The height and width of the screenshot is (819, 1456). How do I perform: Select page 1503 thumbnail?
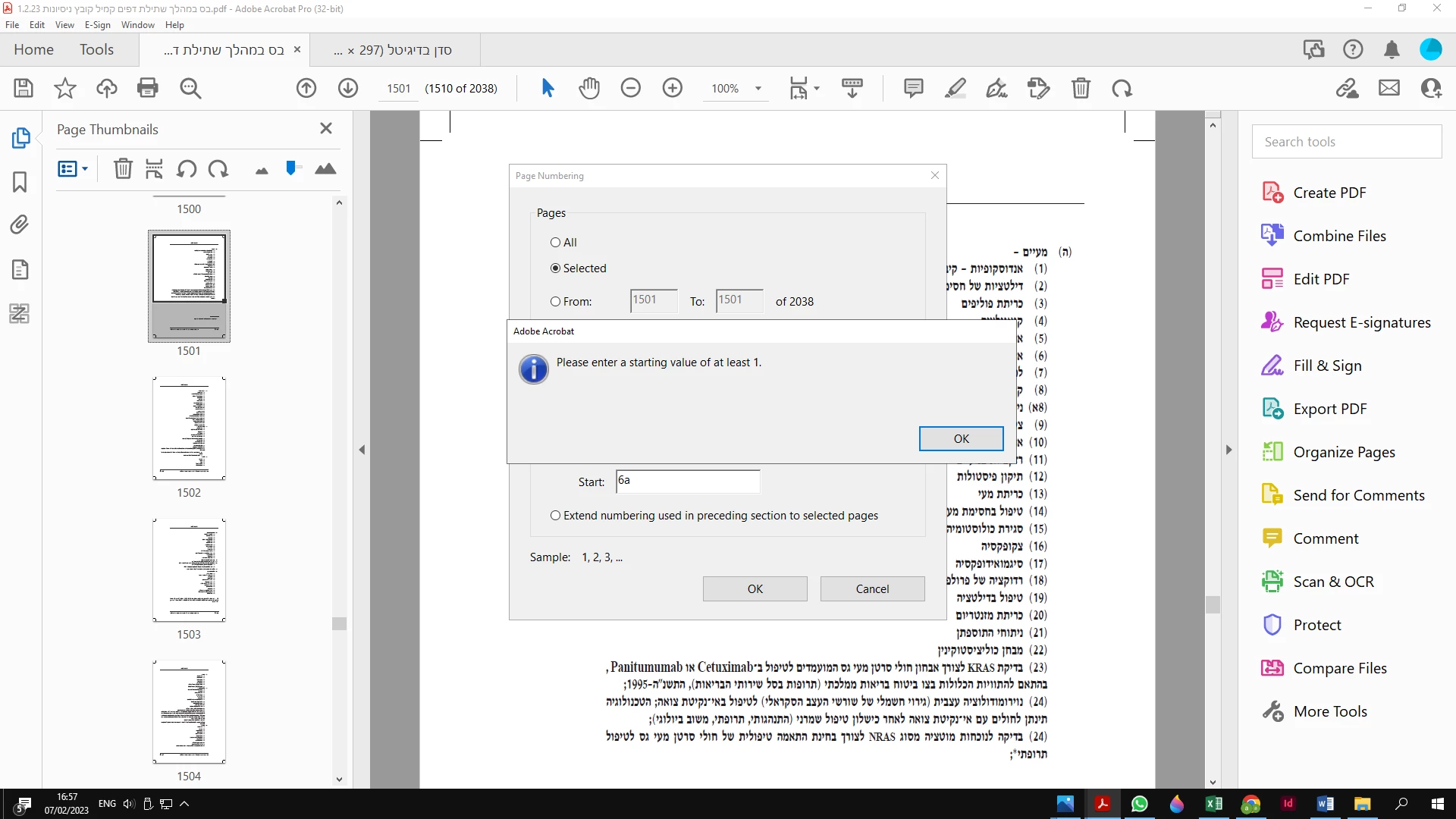tap(189, 570)
